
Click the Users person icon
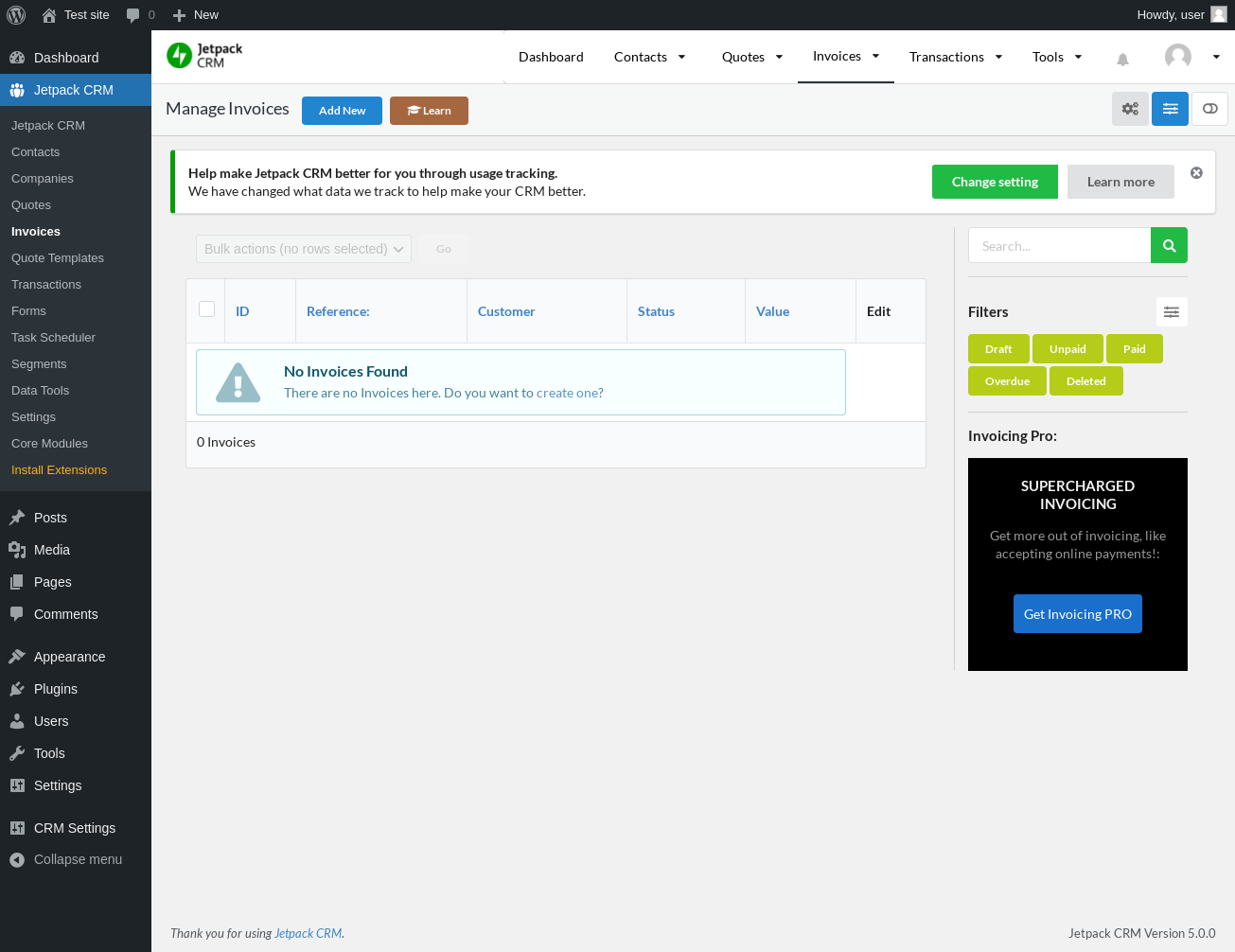[x=17, y=721]
